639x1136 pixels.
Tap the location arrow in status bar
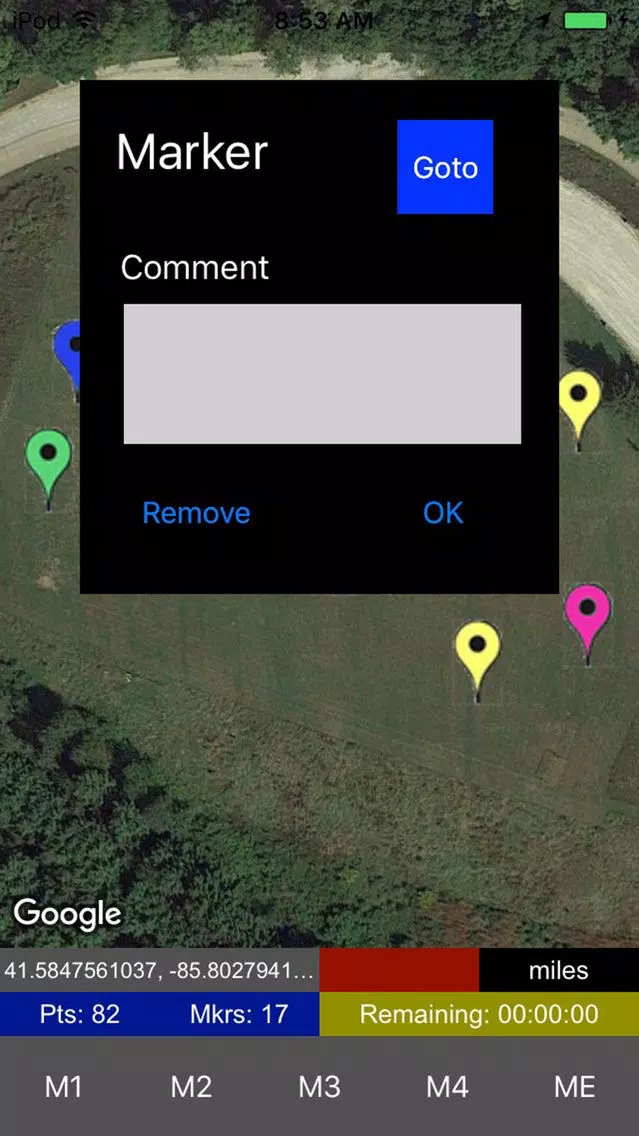[x=543, y=20]
